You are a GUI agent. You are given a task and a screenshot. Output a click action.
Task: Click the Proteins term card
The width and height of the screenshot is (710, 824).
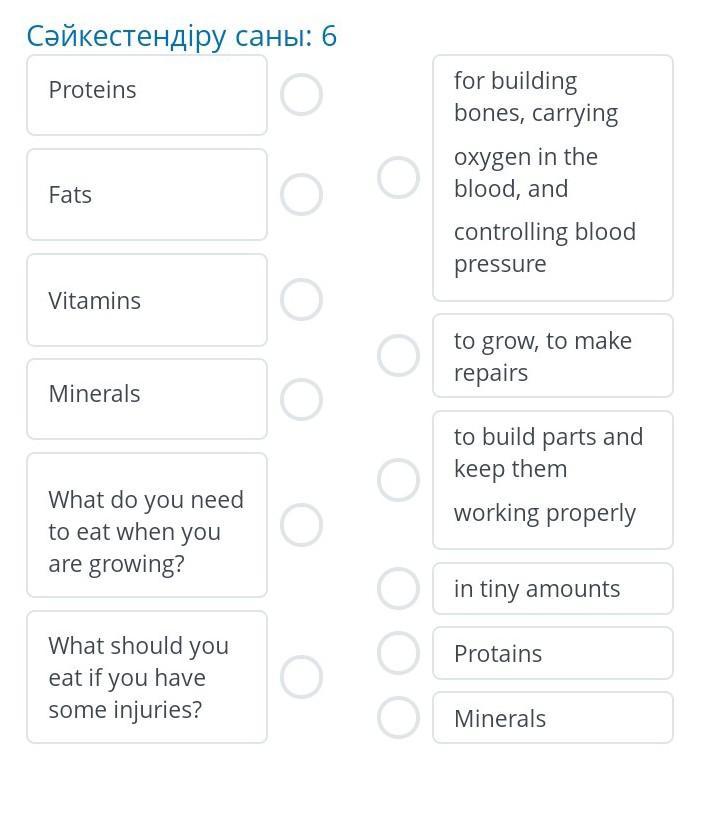pyautogui.click(x=146, y=95)
